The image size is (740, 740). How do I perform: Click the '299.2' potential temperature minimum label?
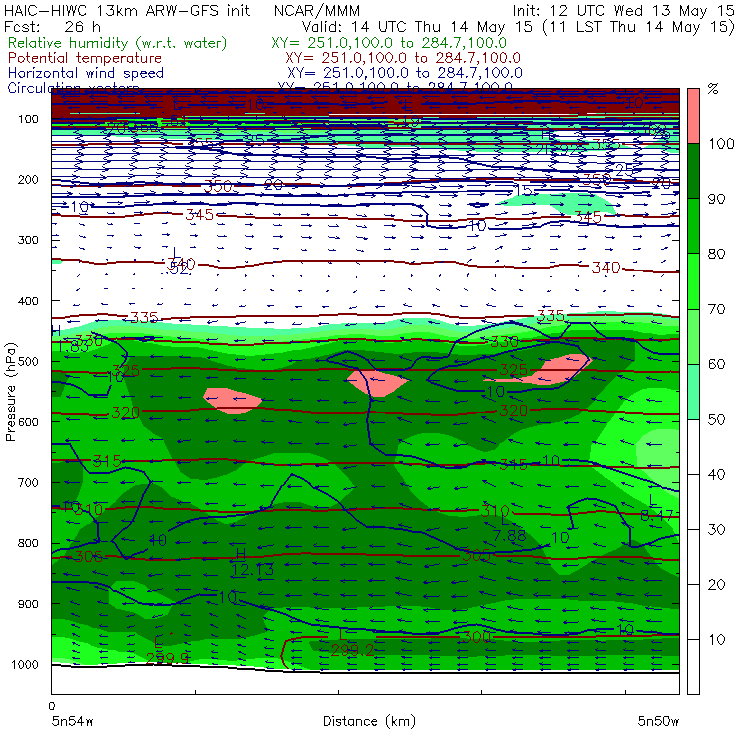click(x=353, y=651)
